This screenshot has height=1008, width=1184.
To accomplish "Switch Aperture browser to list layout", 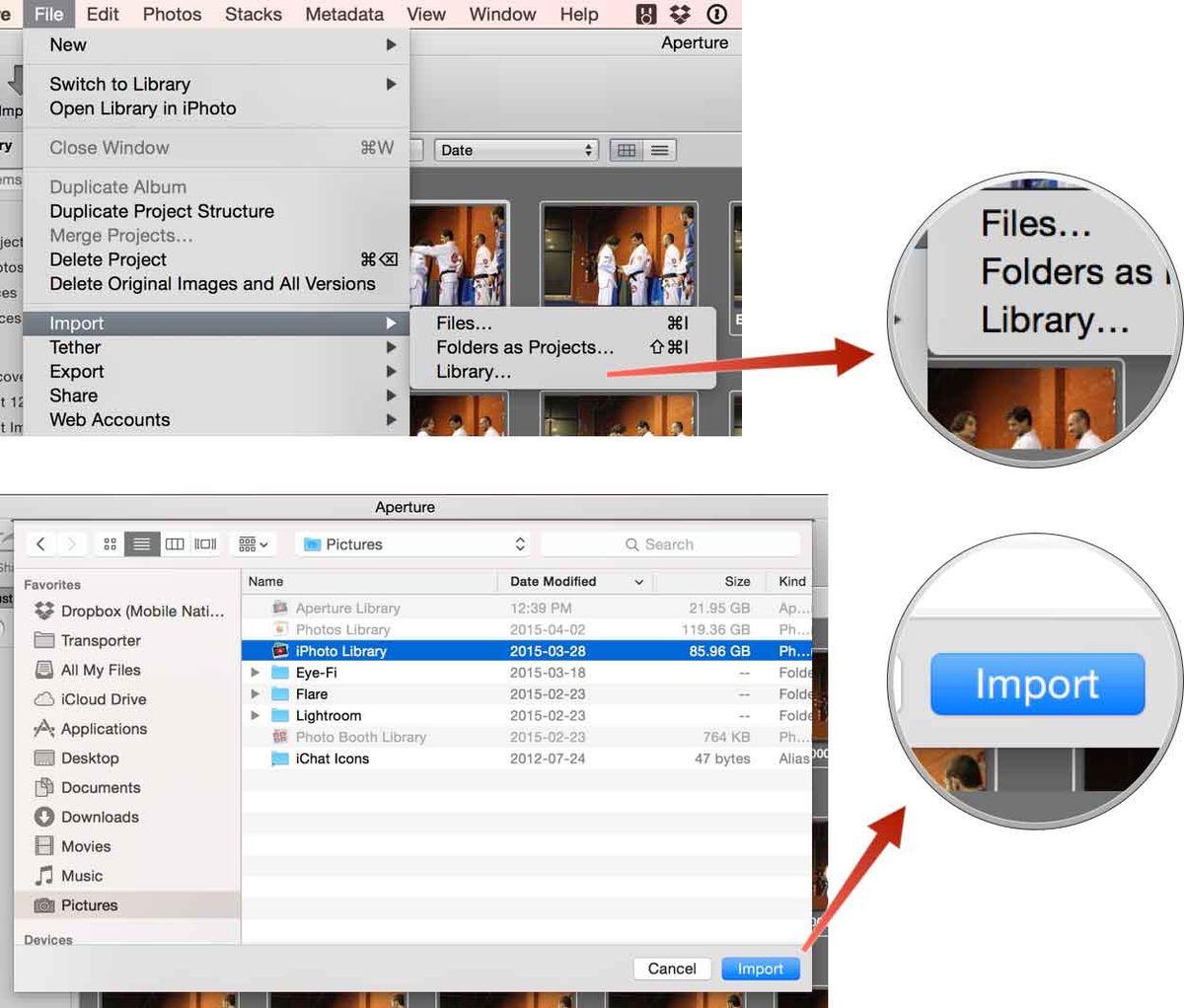I will [657, 149].
